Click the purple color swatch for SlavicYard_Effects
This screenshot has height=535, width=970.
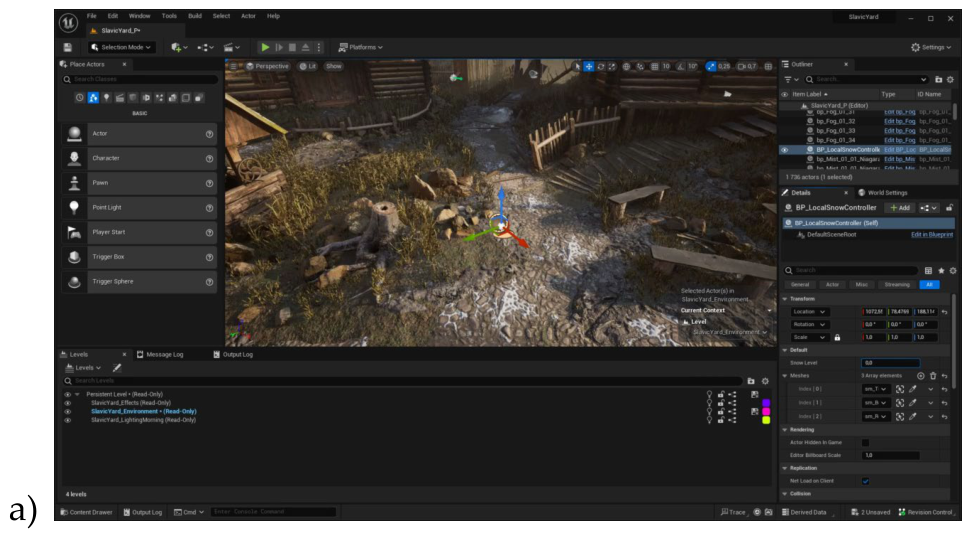tap(766, 403)
